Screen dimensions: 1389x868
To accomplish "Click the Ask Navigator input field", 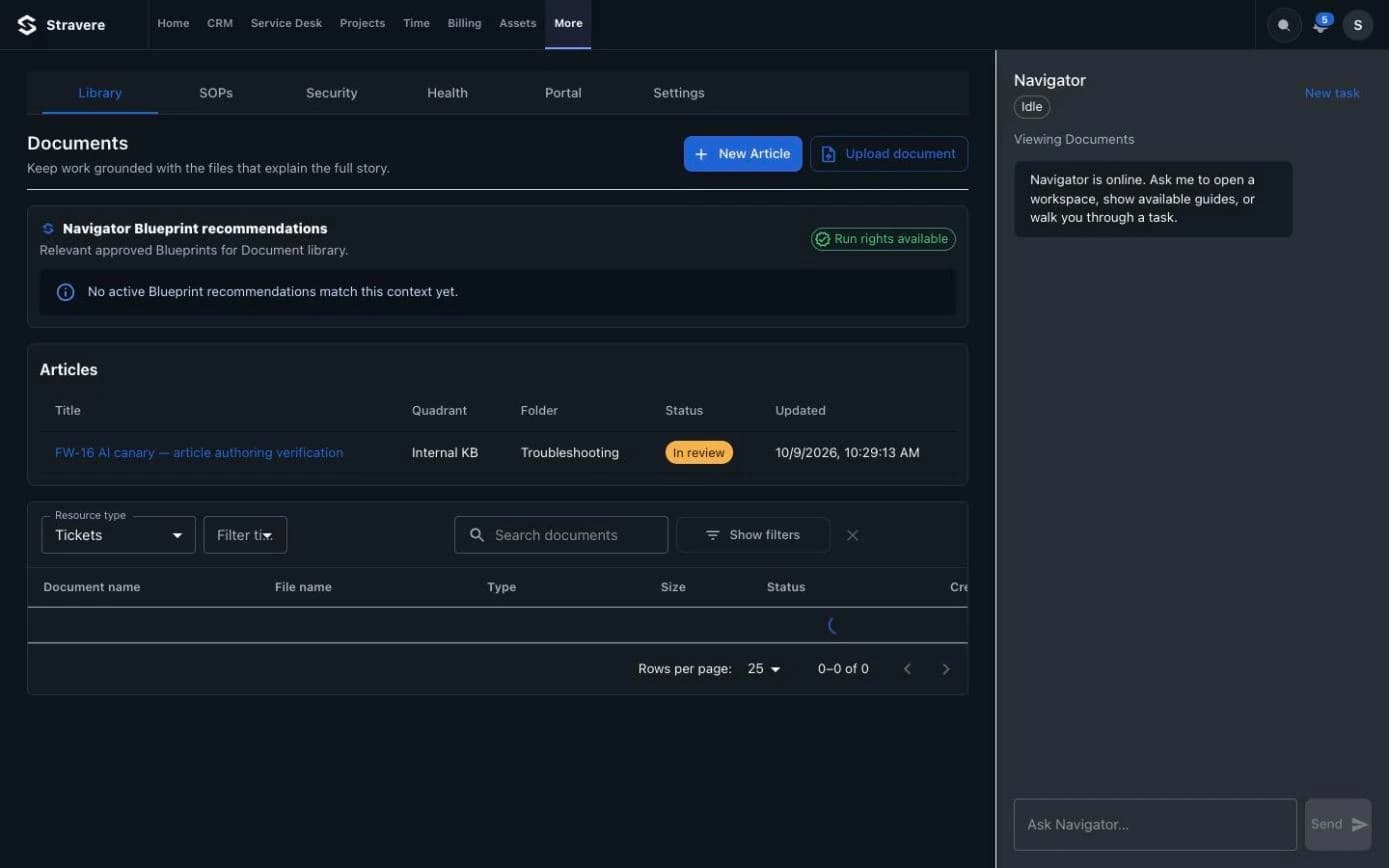I will click(1155, 824).
